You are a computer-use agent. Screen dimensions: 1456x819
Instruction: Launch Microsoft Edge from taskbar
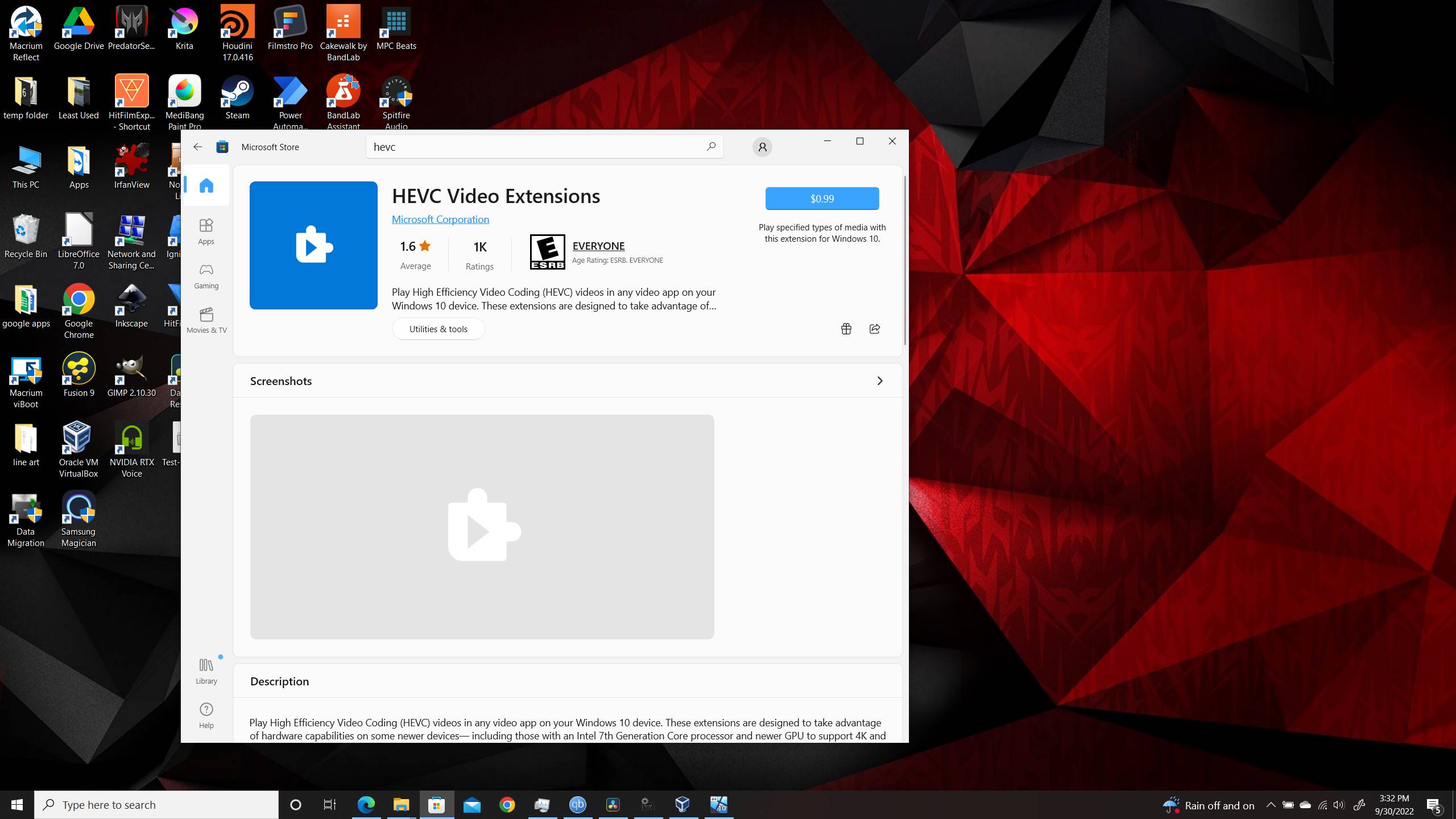[366, 805]
